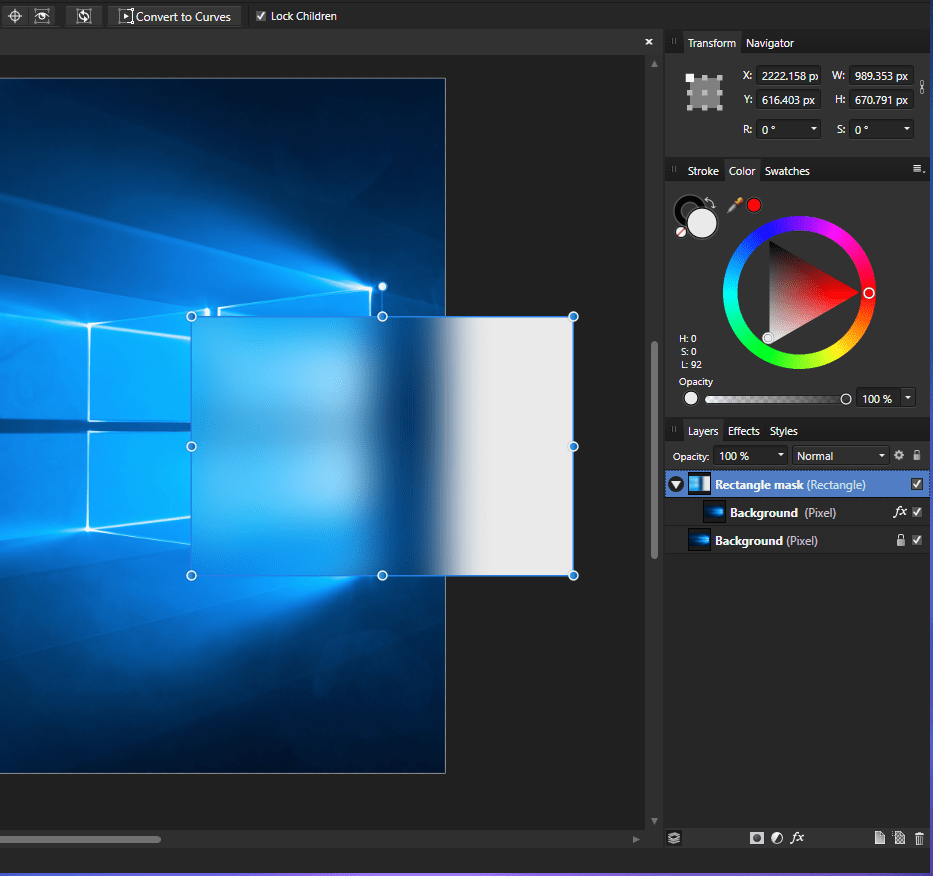Image resolution: width=933 pixels, height=876 pixels.
Task: Switch to the Color tab
Action: pos(741,171)
